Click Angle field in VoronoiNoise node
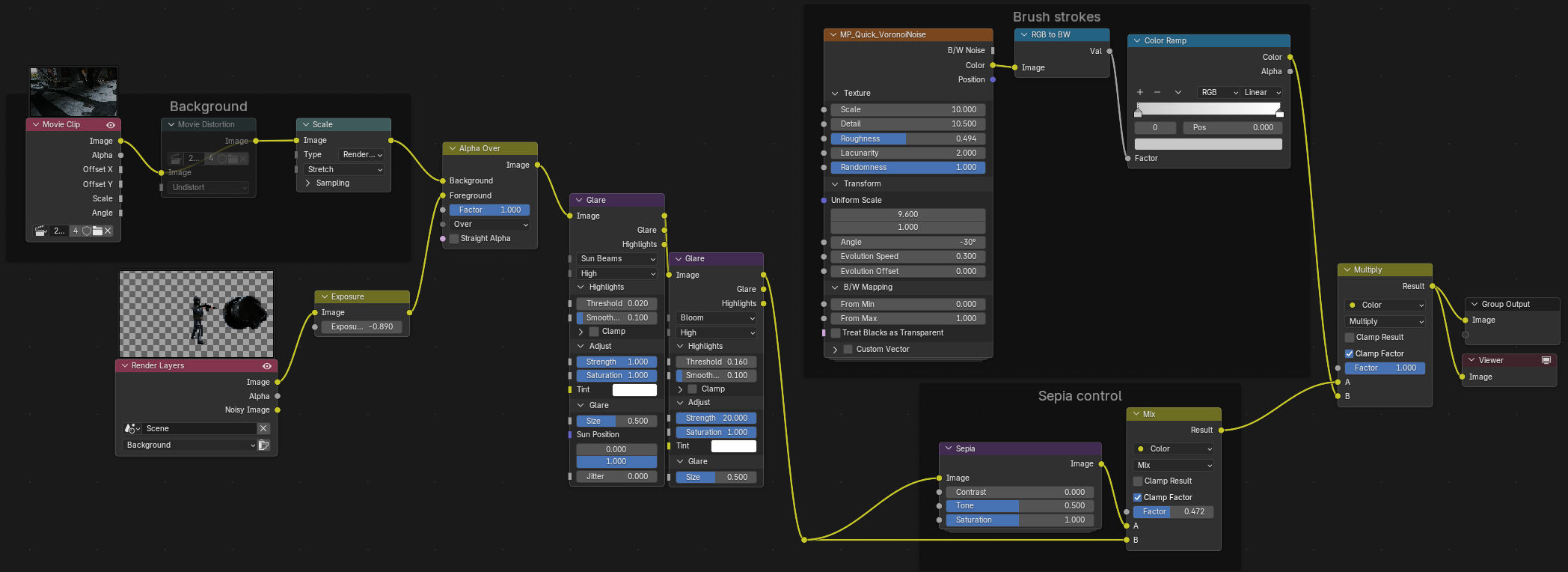Viewport: 1568px width, 572px height. tap(907, 242)
